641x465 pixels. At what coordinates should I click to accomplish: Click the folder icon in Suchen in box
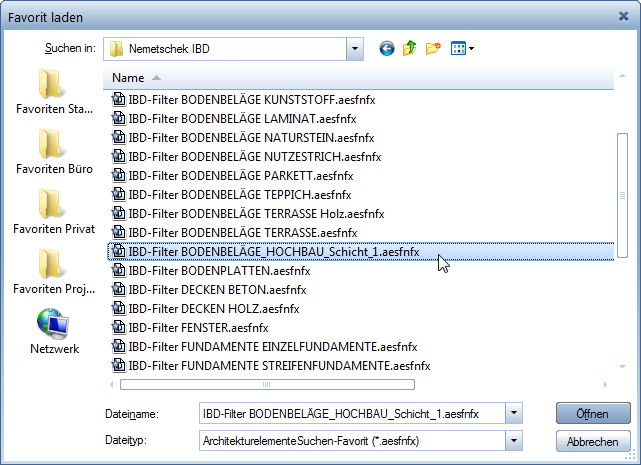117,49
